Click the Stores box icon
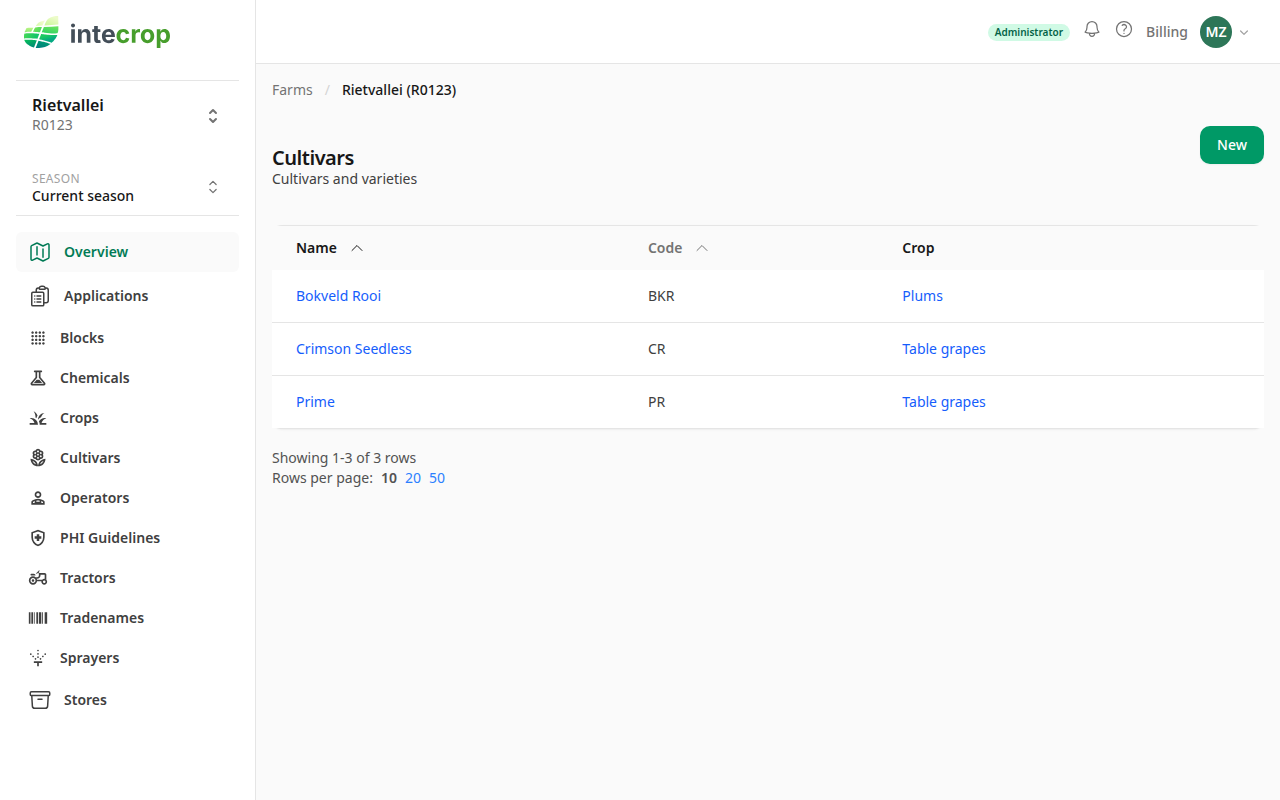This screenshot has width=1280, height=800. [40, 700]
